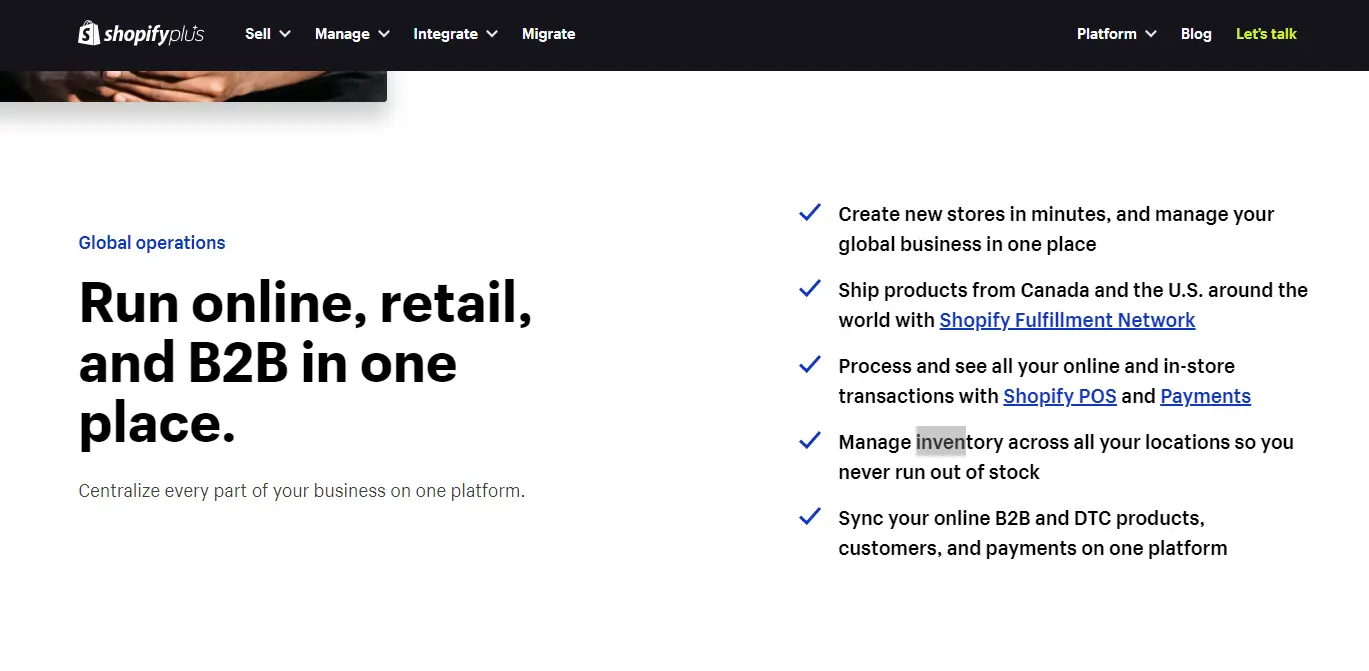Expand the Manage menu
The width and height of the screenshot is (1369, 671).
pos(352,34)
